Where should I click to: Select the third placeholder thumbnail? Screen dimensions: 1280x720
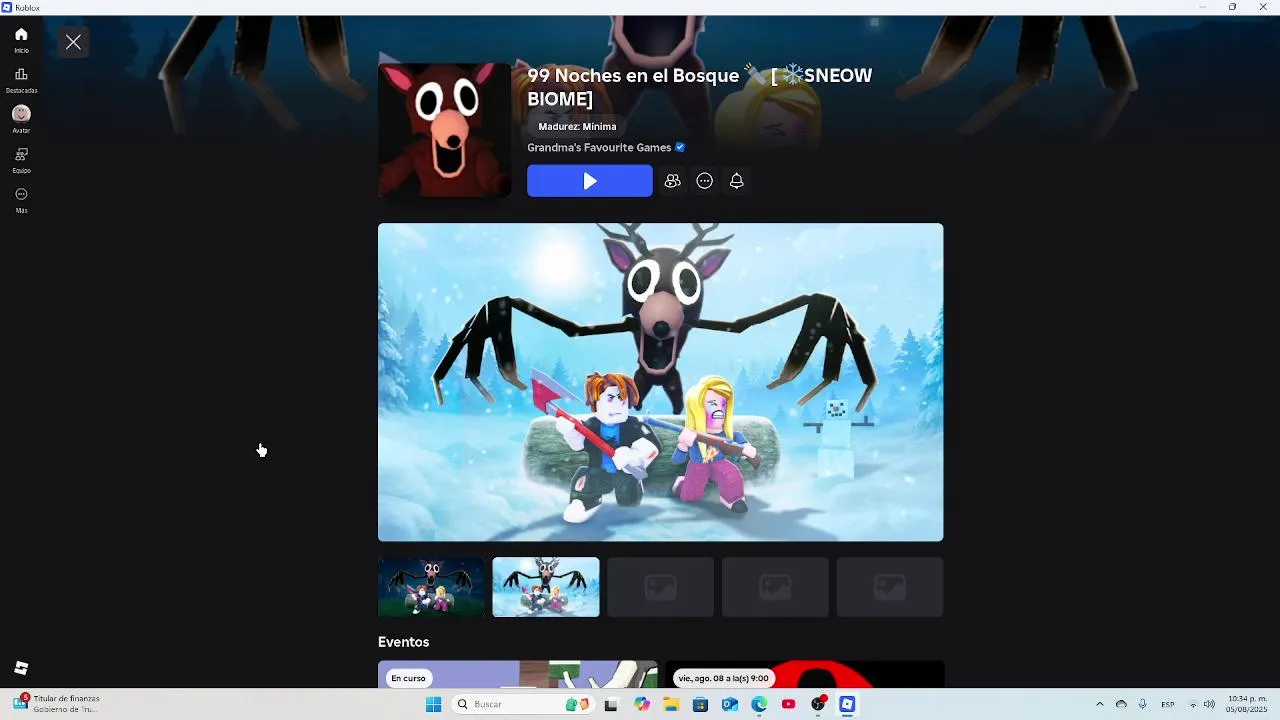tap(661, 587)
